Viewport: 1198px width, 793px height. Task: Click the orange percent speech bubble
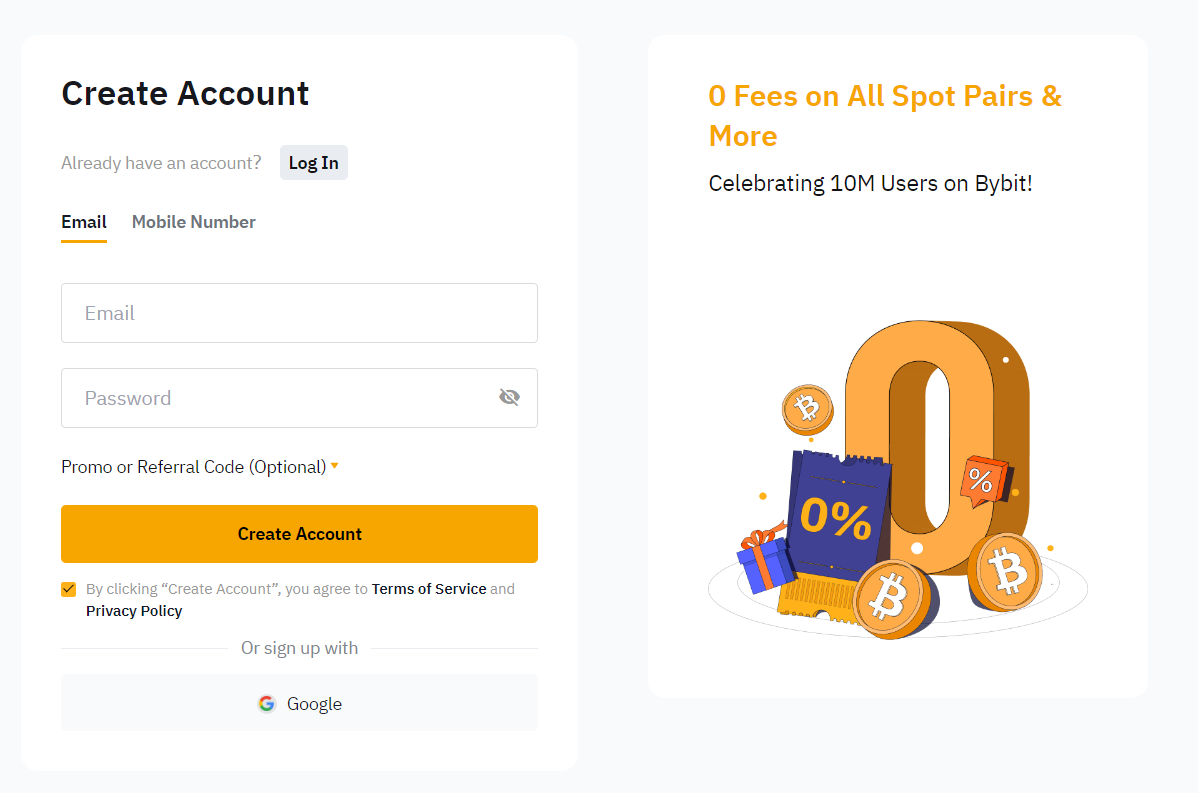pyautogui.click(x=986, y=481)
